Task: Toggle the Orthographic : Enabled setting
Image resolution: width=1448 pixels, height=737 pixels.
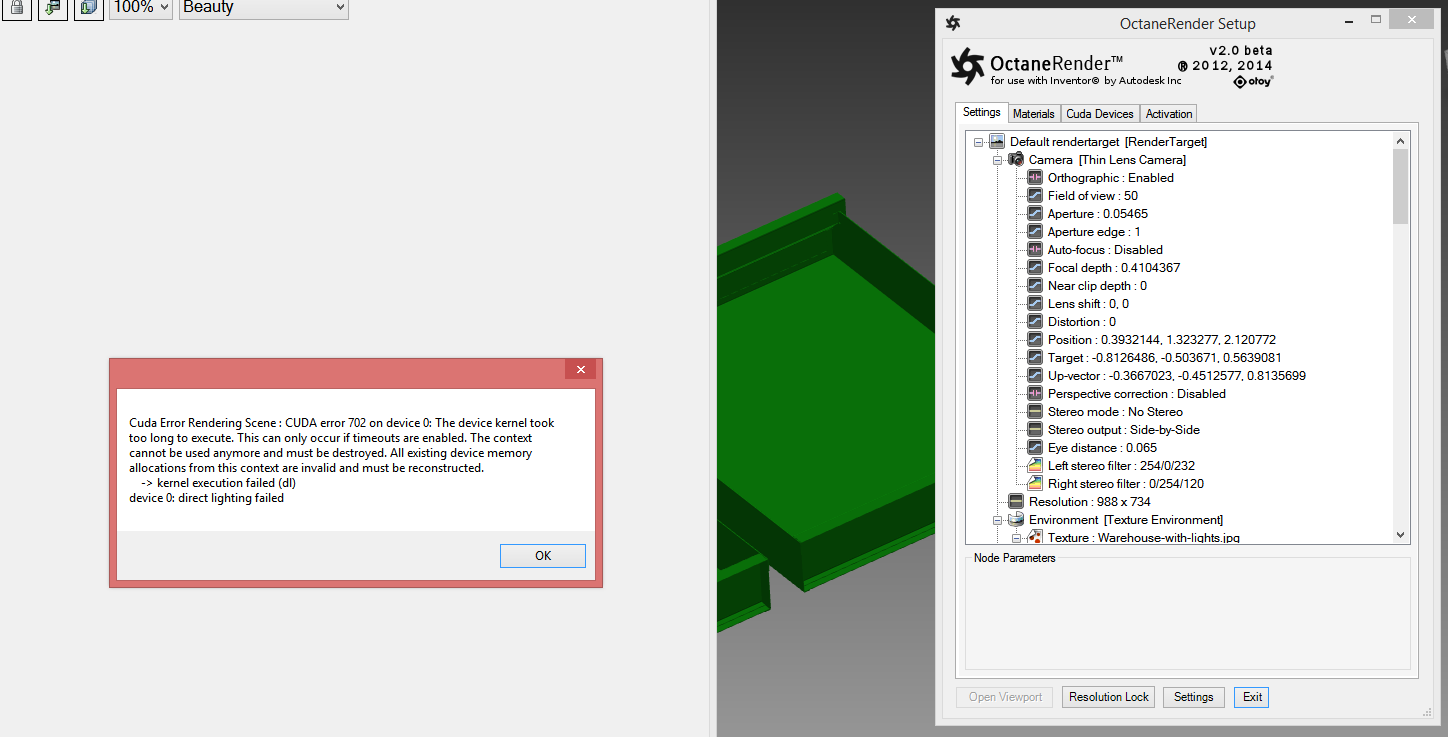Action: coord(1035,178)
